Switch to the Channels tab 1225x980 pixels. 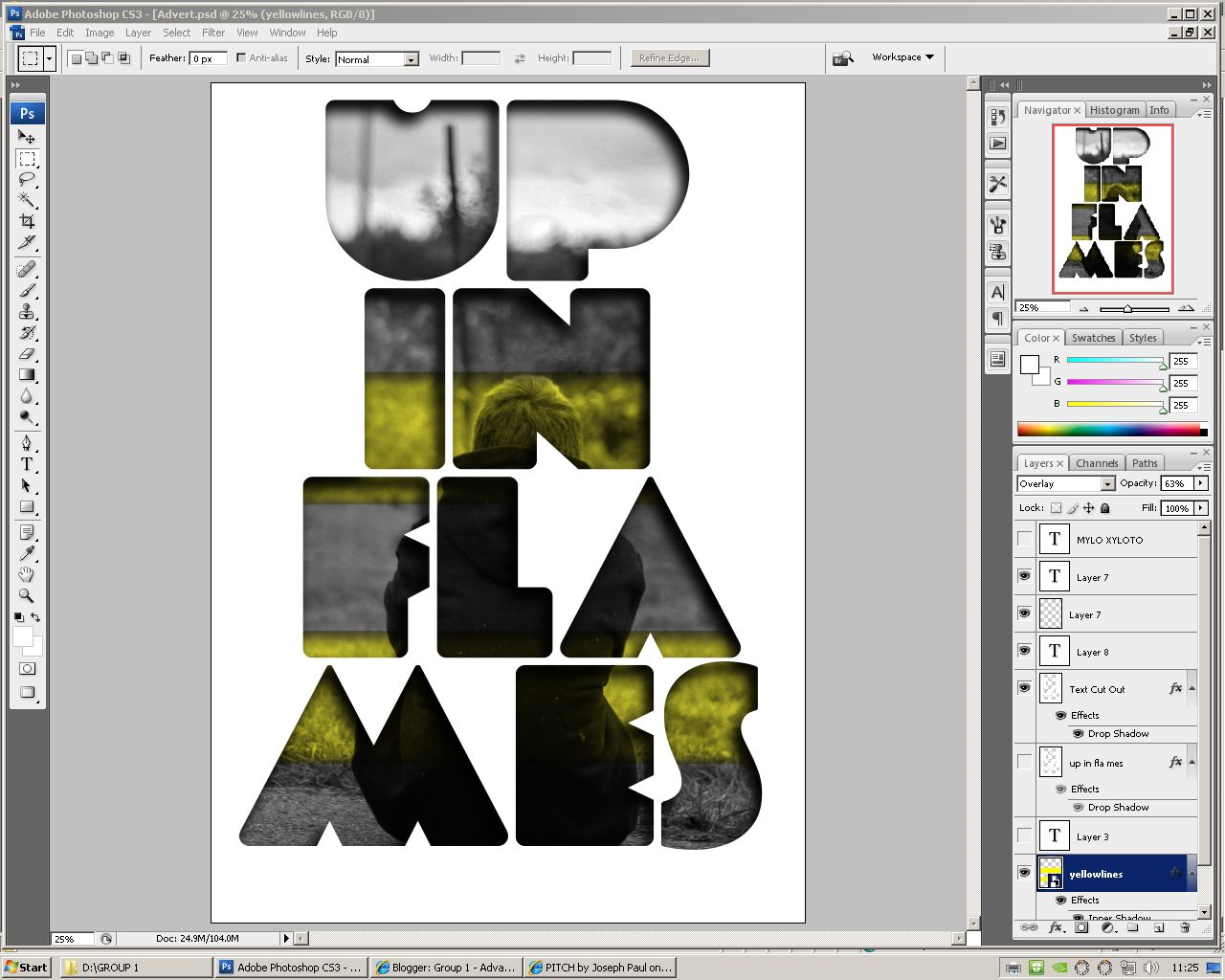click(1097, 463)
